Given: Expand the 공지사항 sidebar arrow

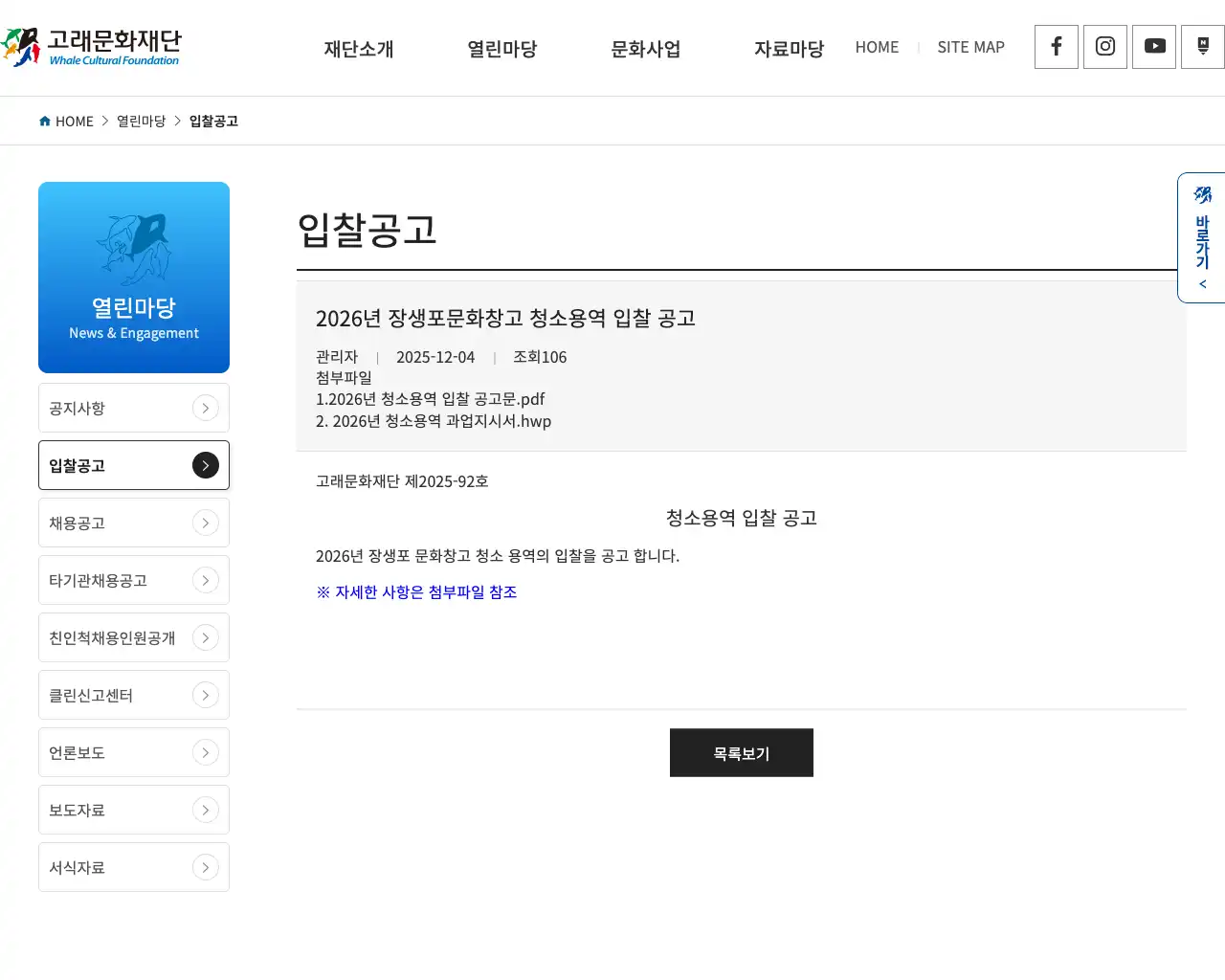Looking at the screenshot, I should (206, 408).
